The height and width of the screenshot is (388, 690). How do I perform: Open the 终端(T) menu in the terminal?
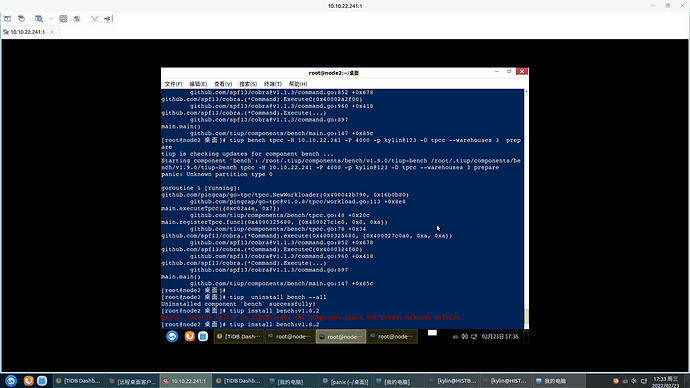[273, 84]
